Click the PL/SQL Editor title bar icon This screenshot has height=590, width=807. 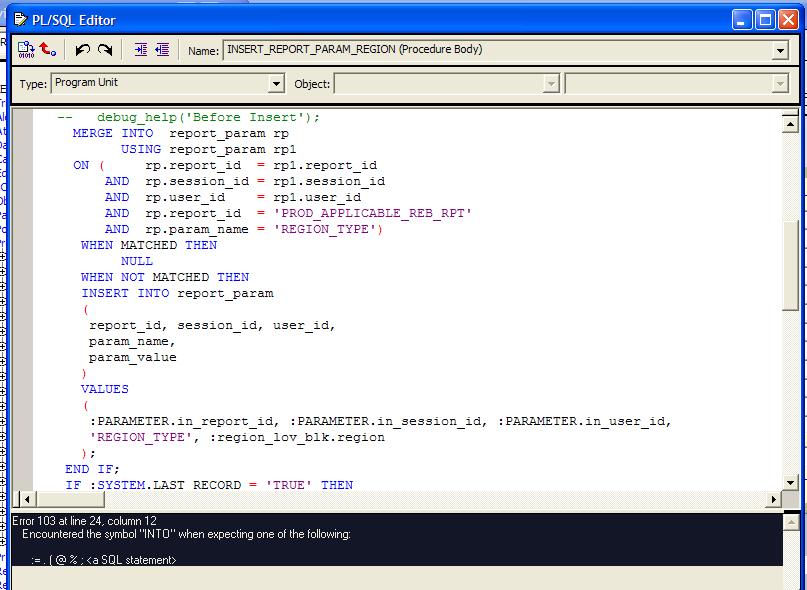(20, 20)
